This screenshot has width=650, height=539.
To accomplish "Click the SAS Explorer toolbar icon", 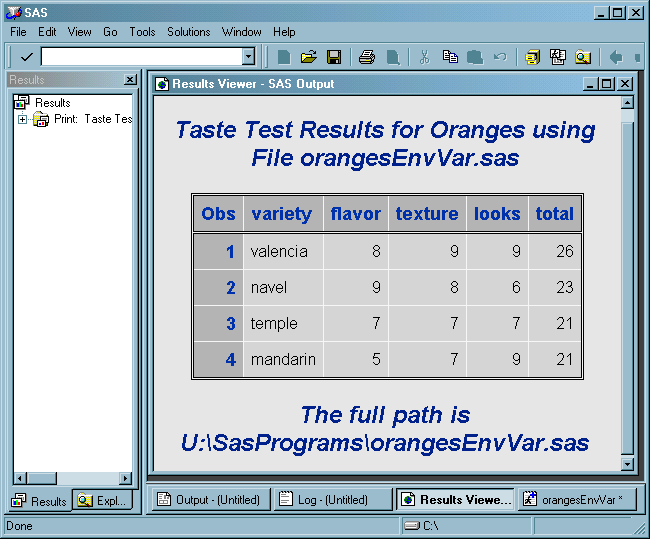I will [558, 57].
